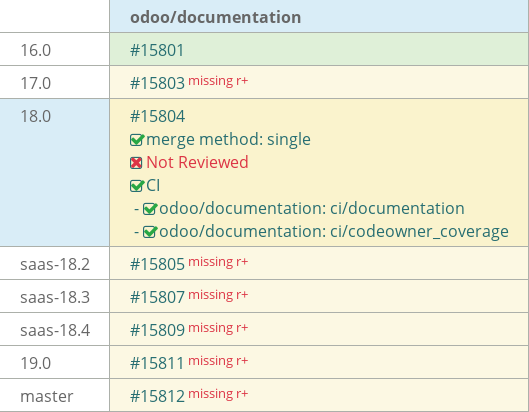Open pull request #15803
The height and width of the screenshot is (412, 529).
click(157, 83)
